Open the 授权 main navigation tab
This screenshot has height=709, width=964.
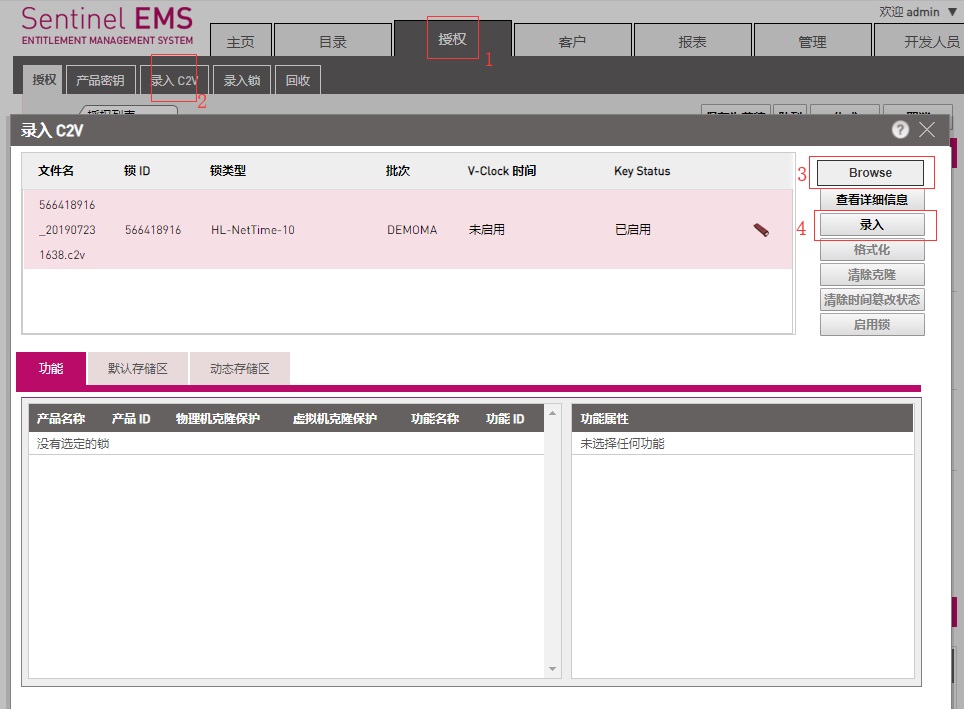pos(452,39)
